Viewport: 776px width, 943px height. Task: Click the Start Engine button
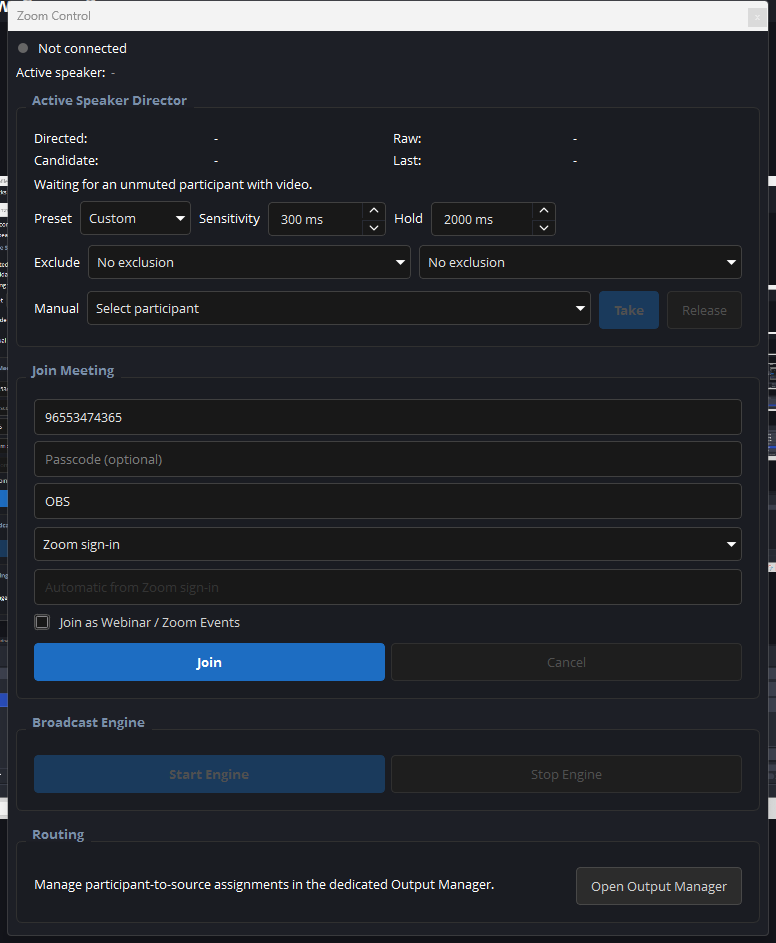(x=209, y=774)
